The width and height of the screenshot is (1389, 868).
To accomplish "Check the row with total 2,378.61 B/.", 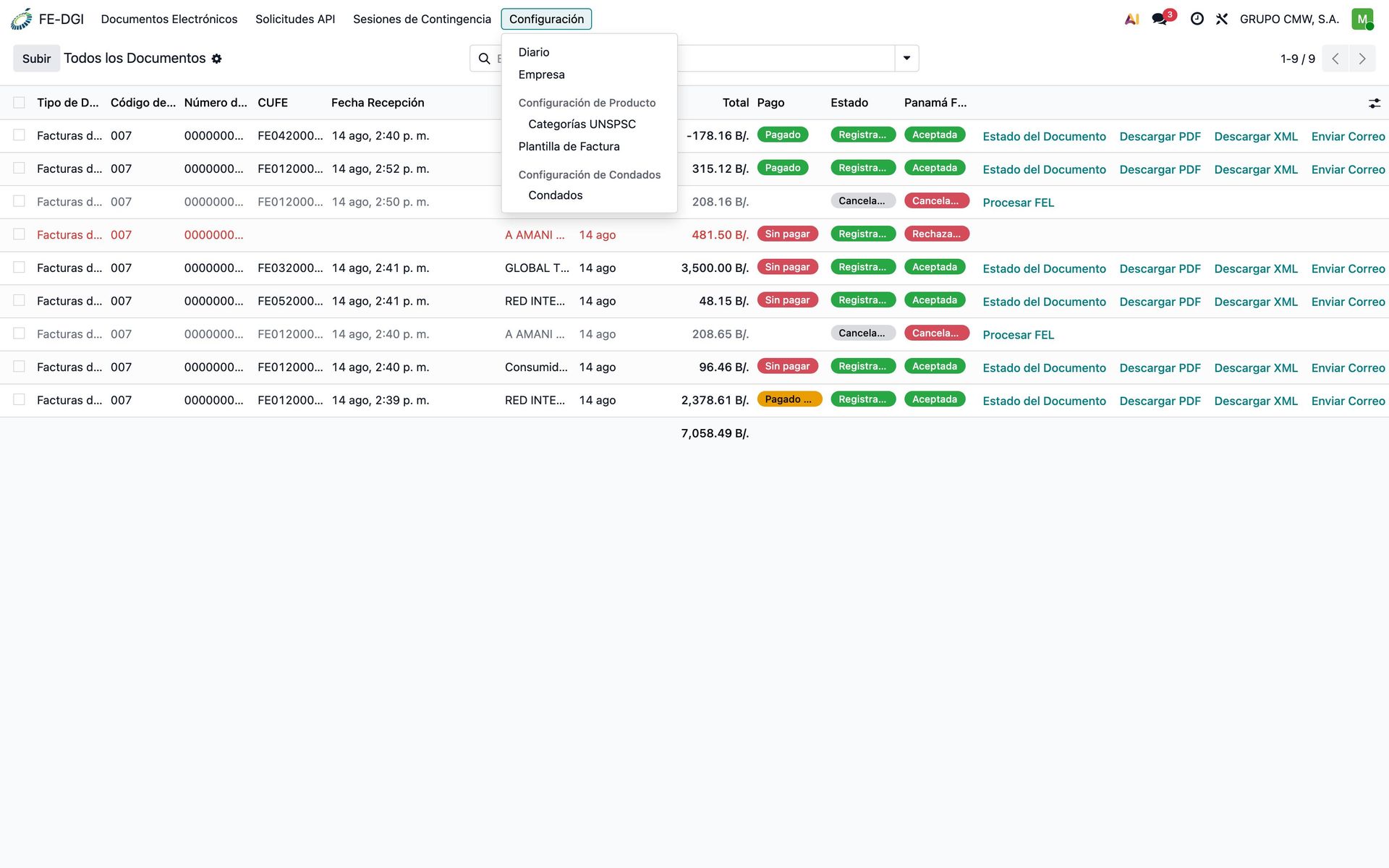I will 19,399.
